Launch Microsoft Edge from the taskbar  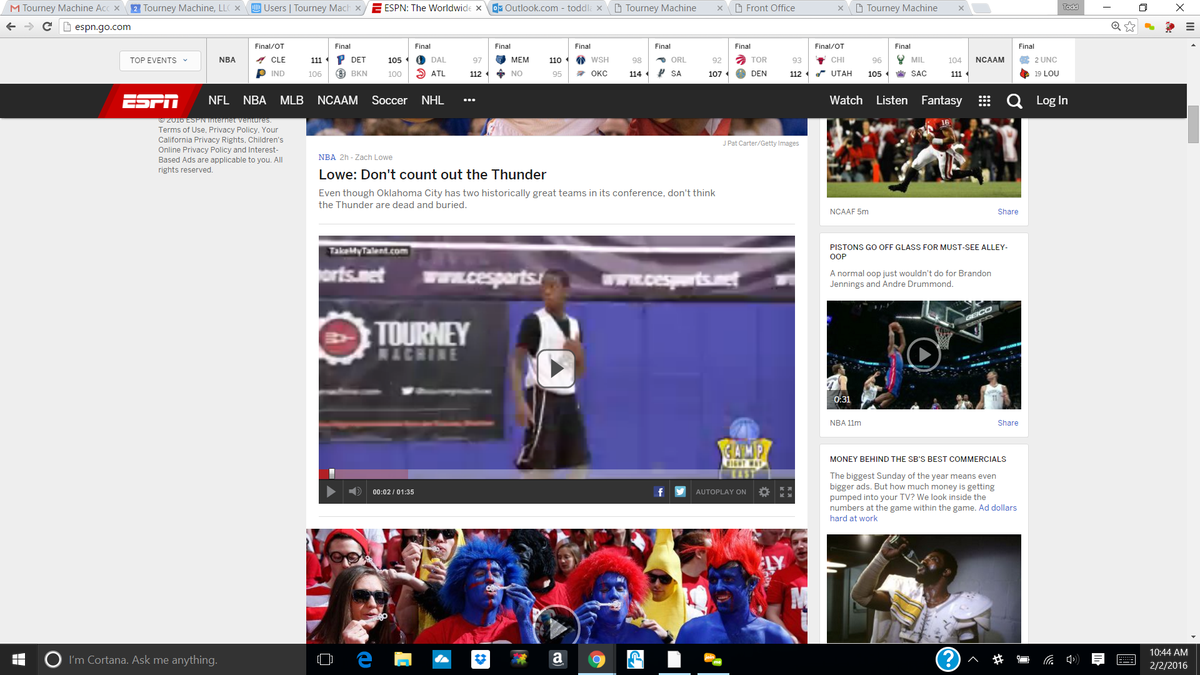coord(365,660)
